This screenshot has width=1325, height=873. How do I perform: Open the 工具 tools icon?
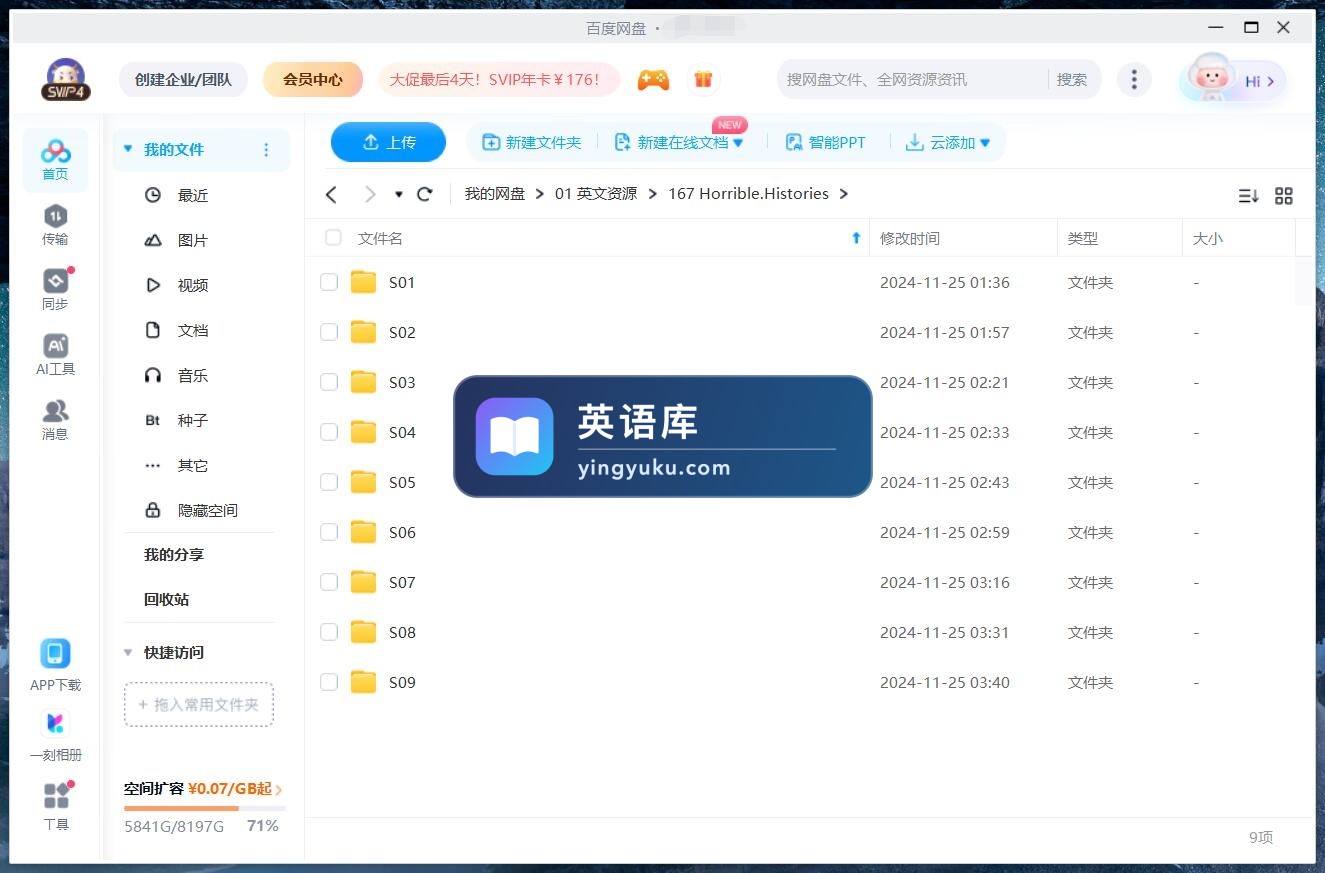pyautogui.click(x=56, y=795)
